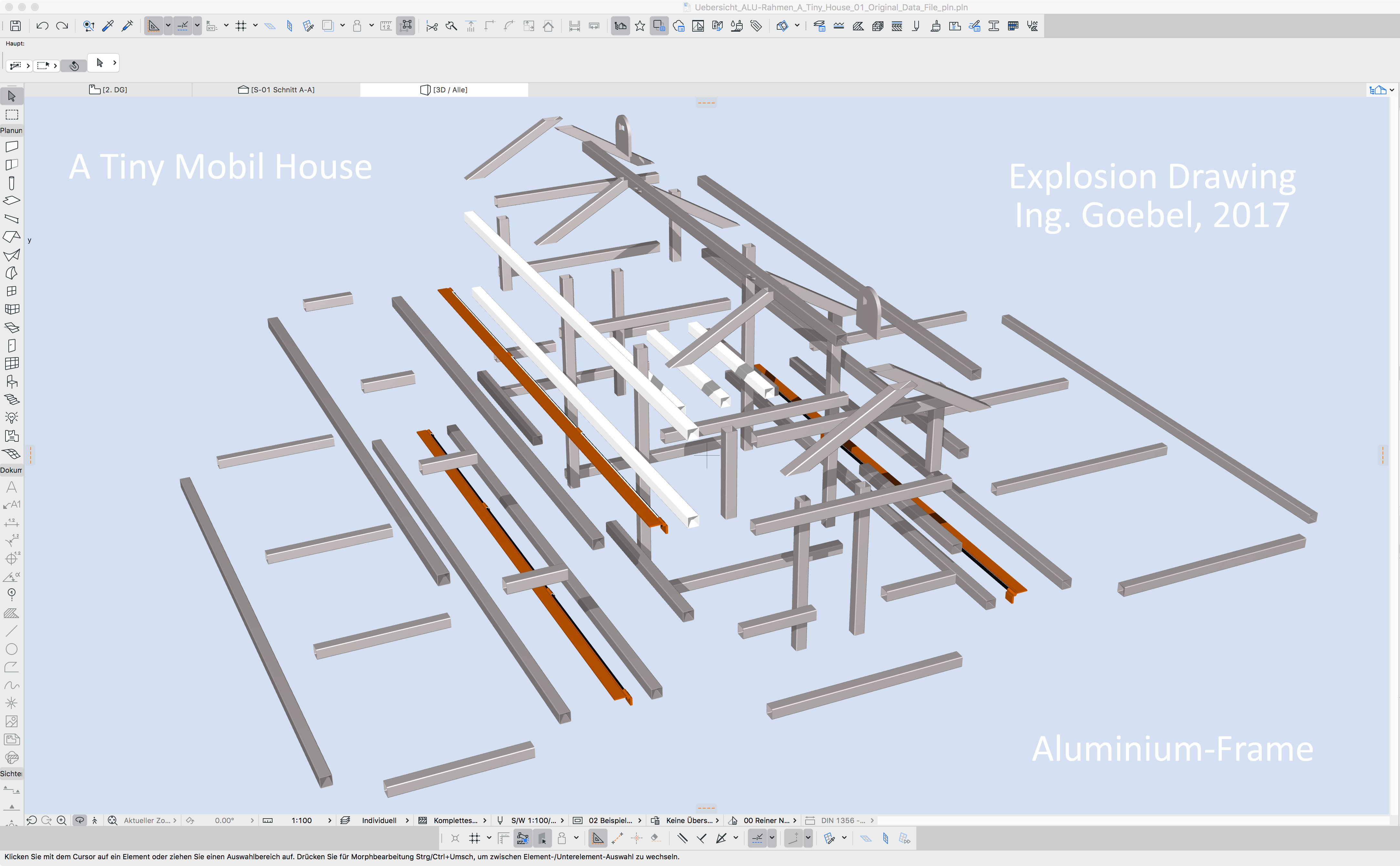
Task: Click the 0.00° orientation field
Action: (x=224, y=820)
